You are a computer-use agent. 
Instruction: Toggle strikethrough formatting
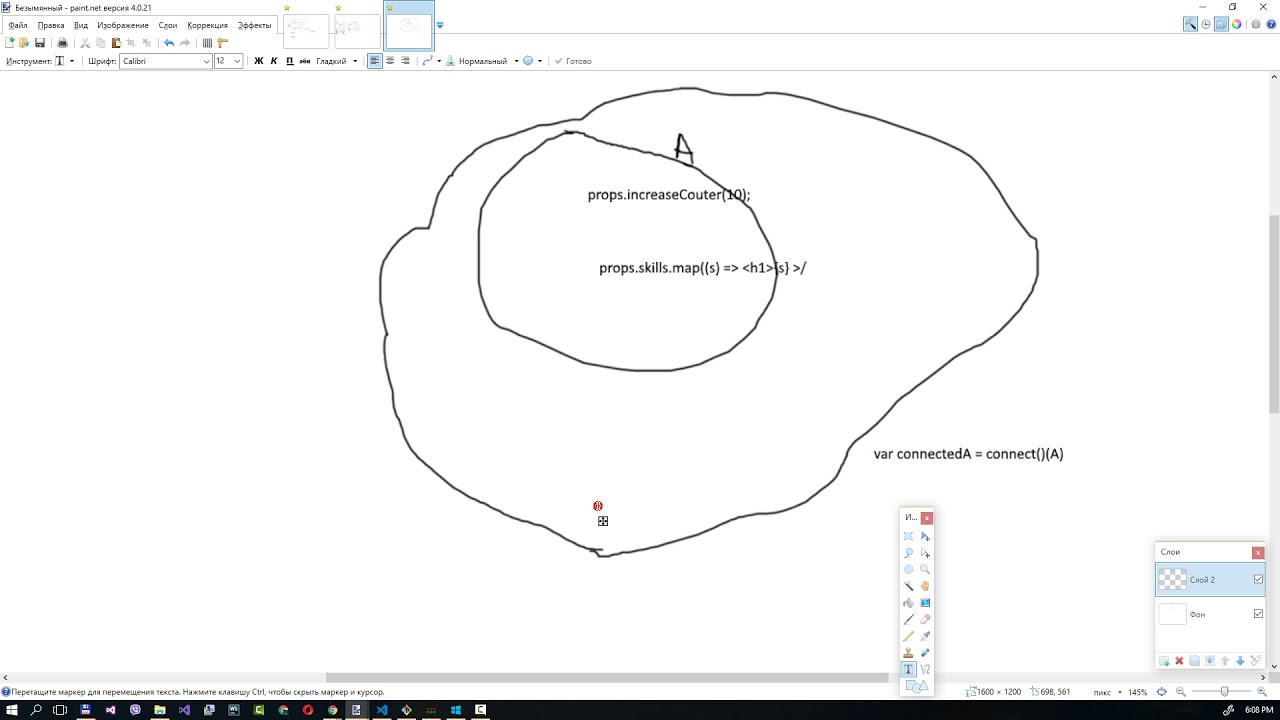305,61
